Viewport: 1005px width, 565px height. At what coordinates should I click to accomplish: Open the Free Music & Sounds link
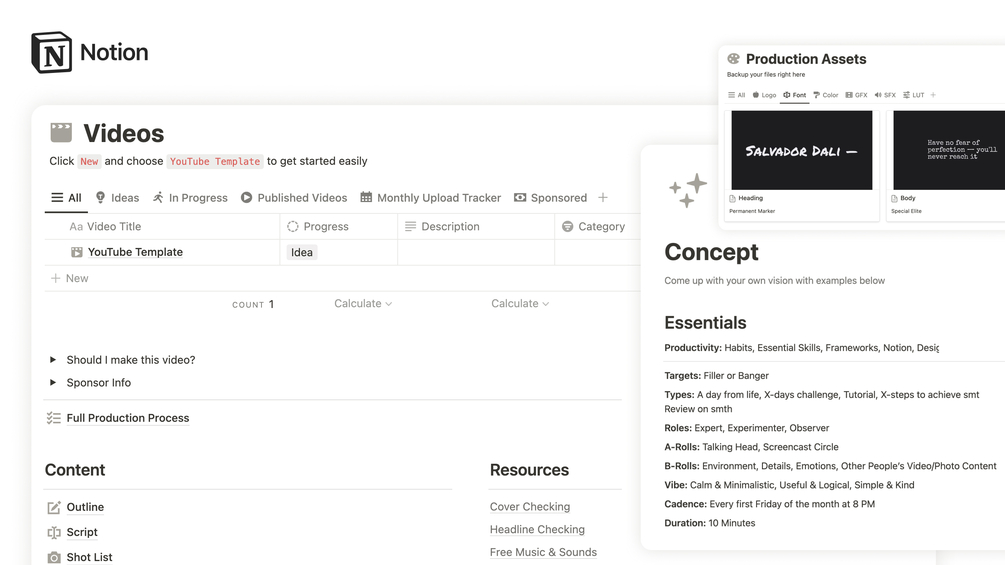[544, 552]
